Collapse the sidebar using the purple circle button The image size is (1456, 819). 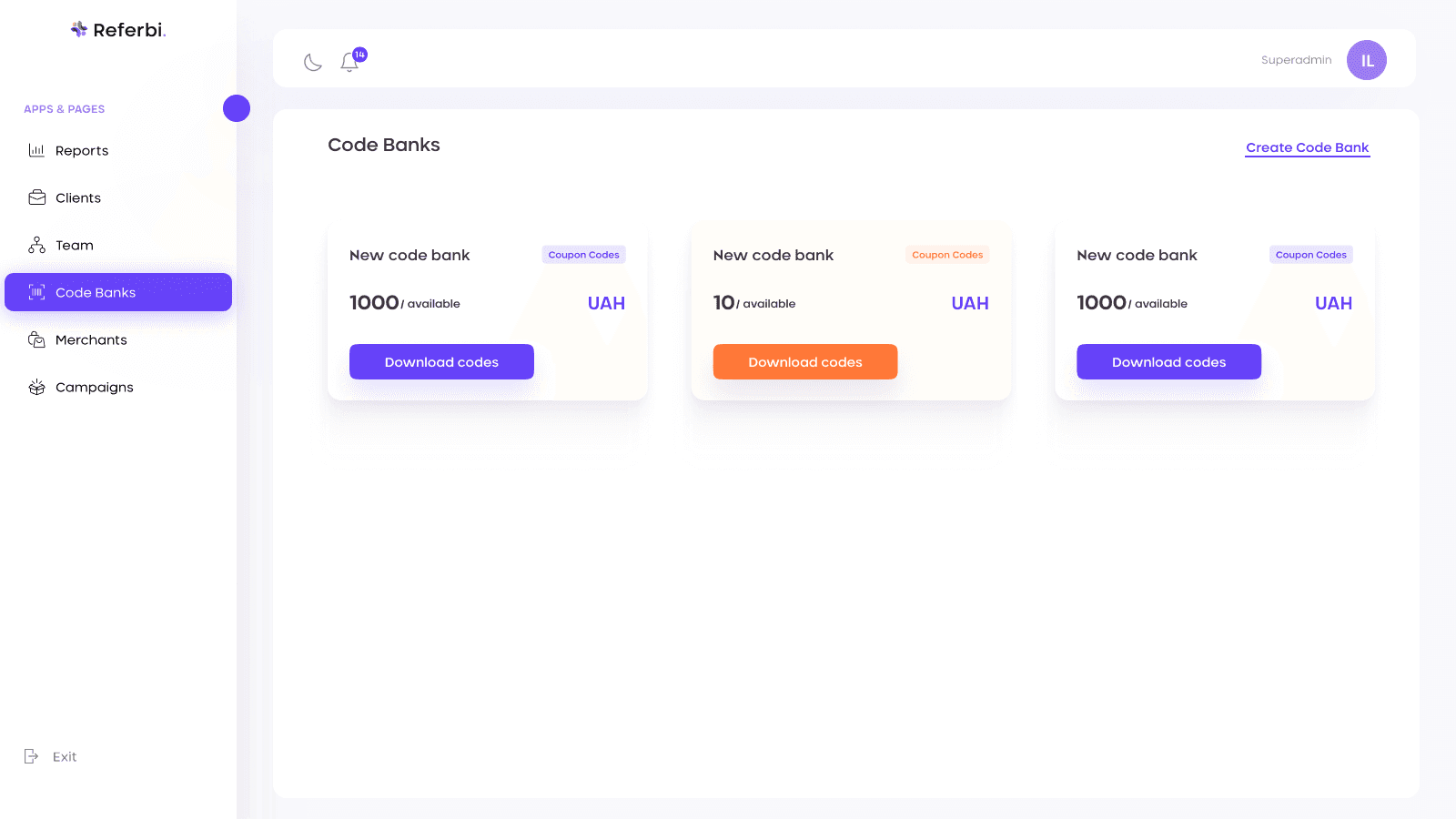click(237, 107)
